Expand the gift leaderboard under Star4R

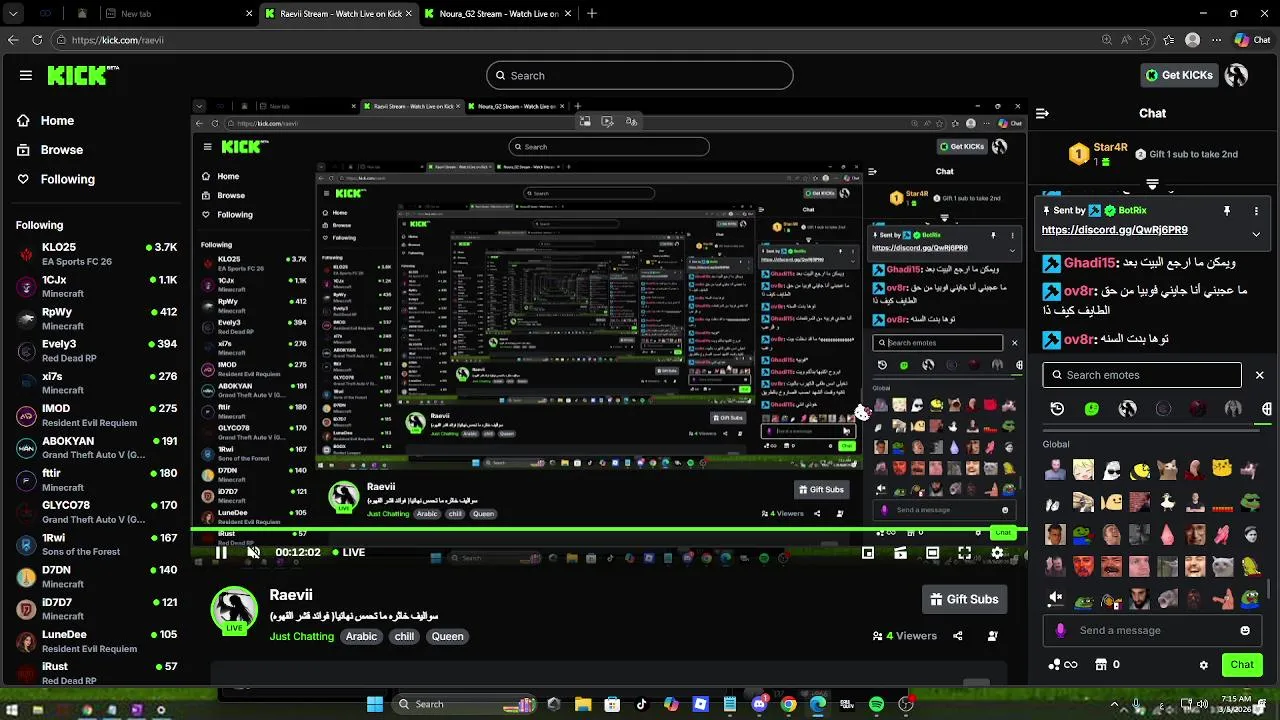[1152, 184]
